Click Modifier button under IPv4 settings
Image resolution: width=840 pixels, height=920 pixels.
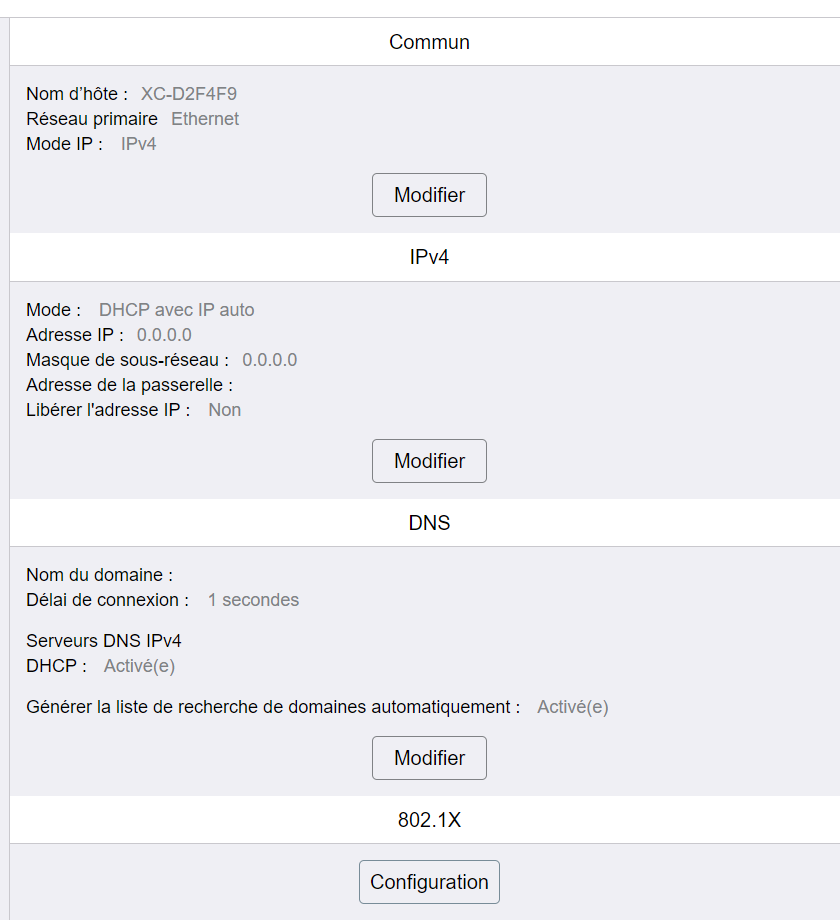429,461
